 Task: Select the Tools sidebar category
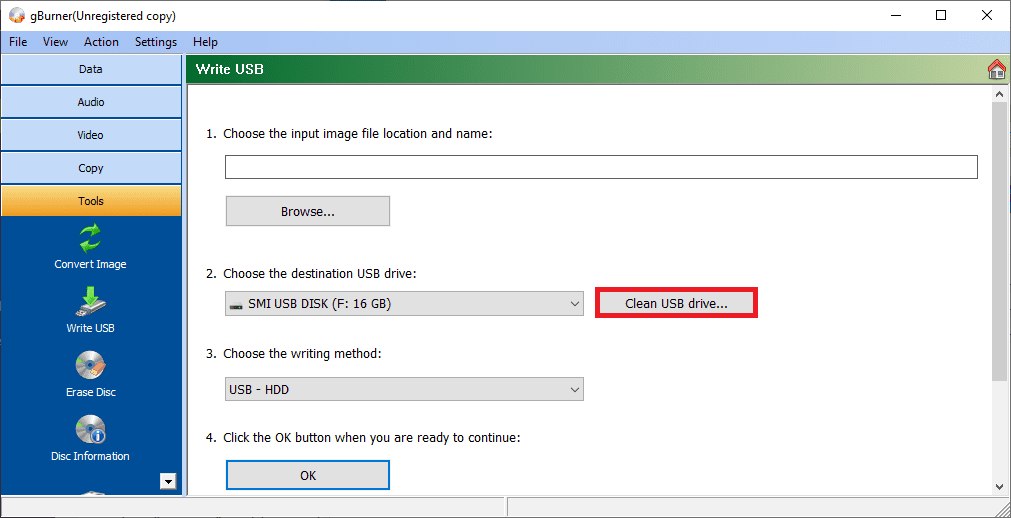(91, 201)
